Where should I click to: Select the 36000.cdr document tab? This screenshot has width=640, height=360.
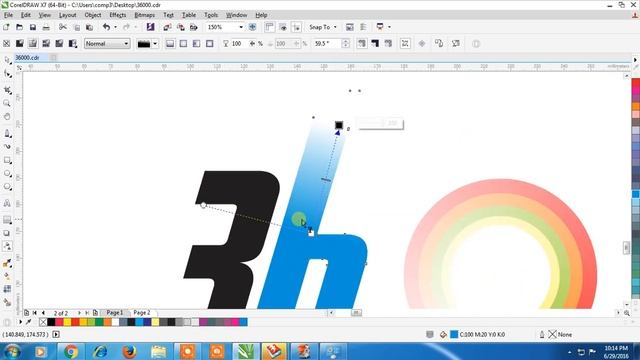pos(27,58)
